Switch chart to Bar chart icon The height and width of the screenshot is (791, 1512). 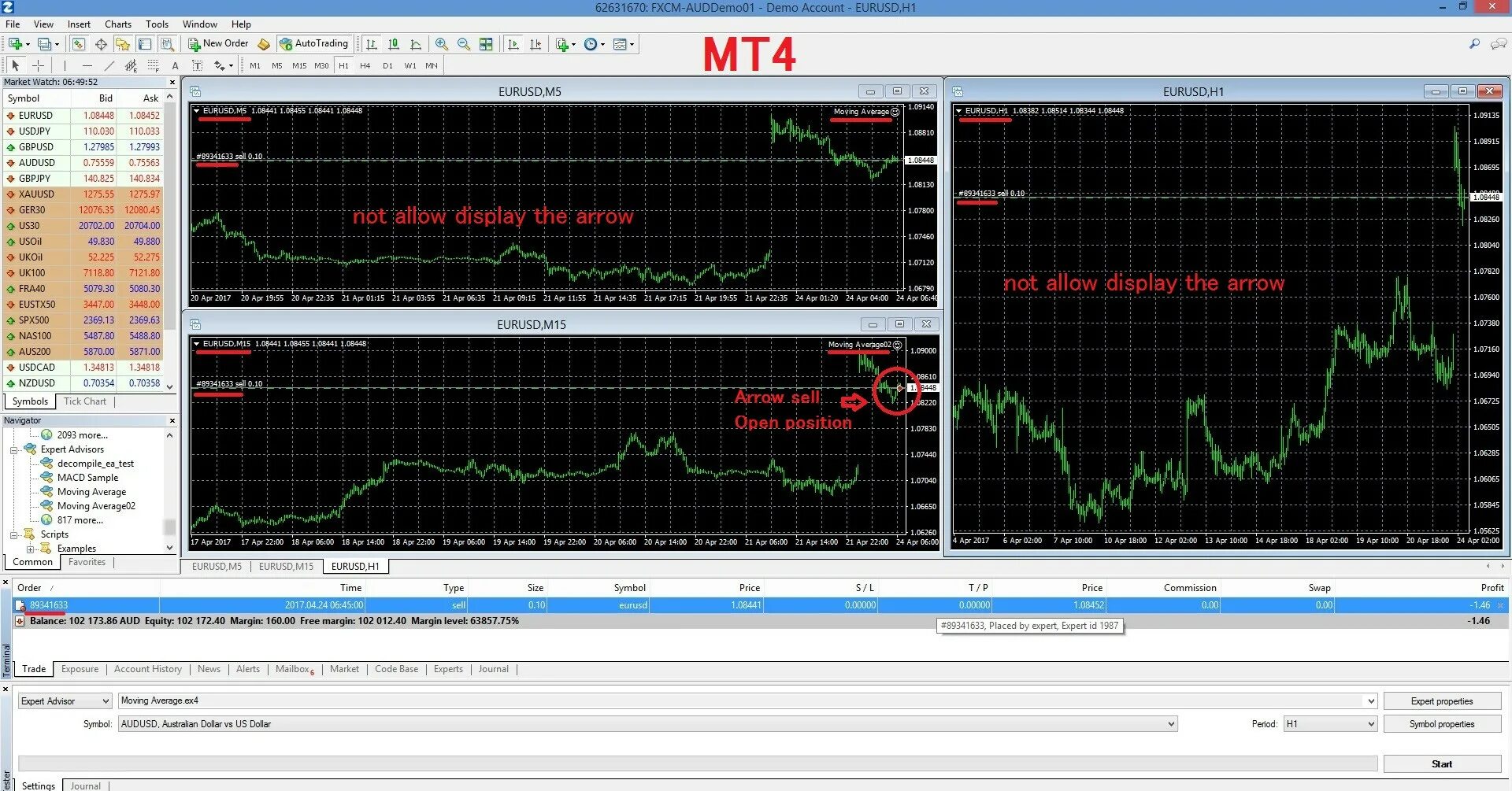point(372,44)
